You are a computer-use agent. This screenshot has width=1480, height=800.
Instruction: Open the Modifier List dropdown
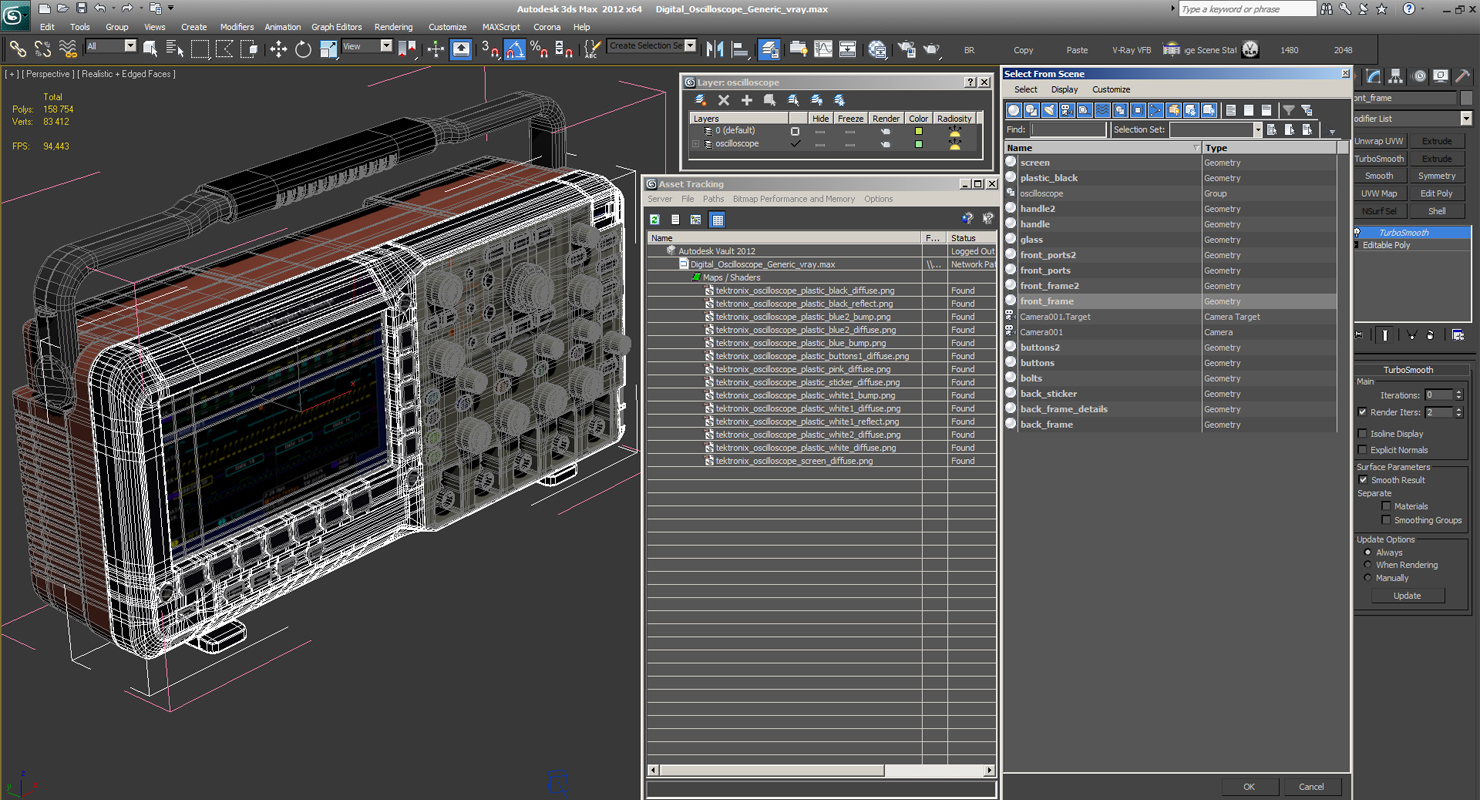coord(1466,119)
